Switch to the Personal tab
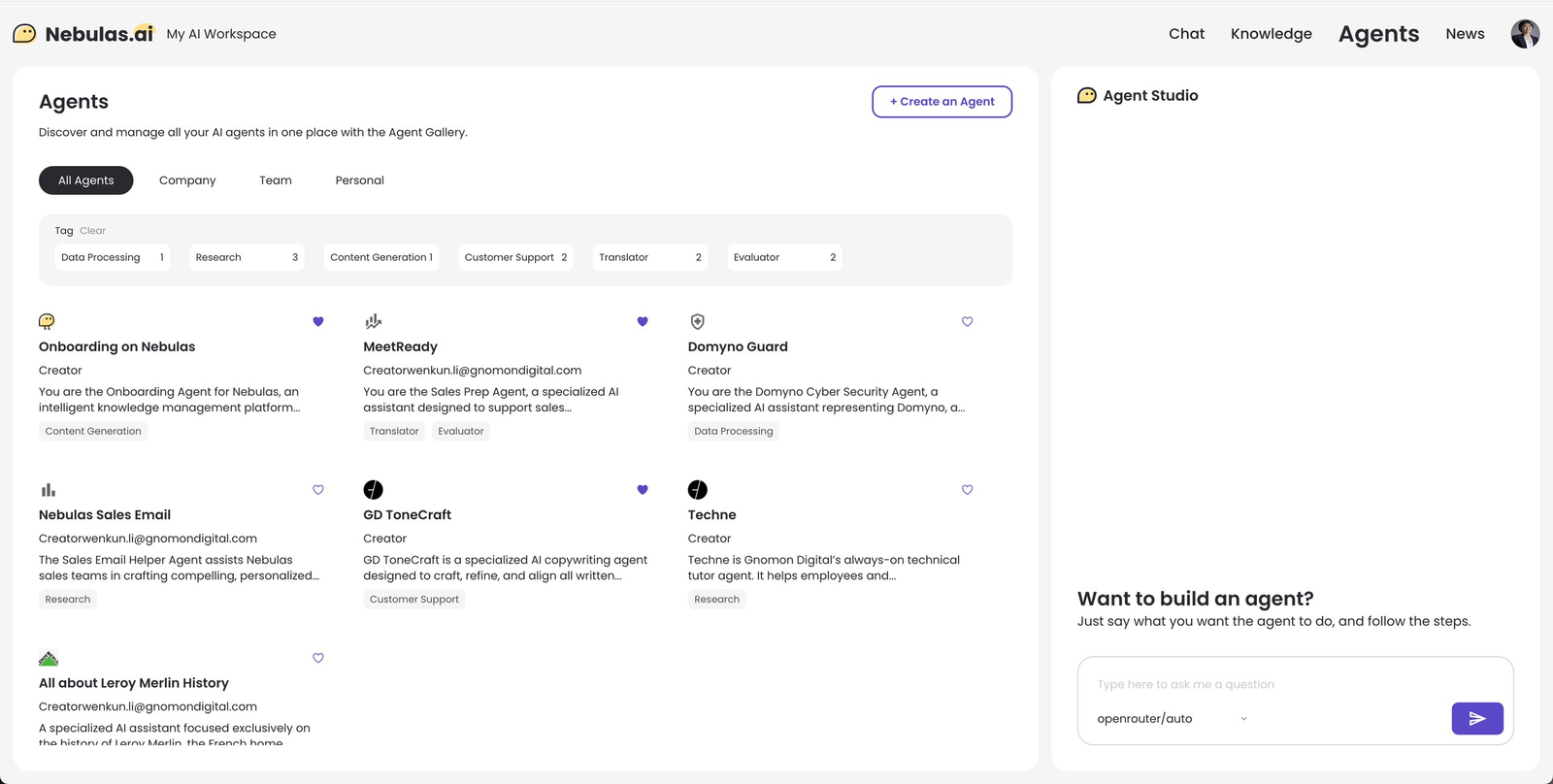The image size is (1553, 784). tap(359, 180)
